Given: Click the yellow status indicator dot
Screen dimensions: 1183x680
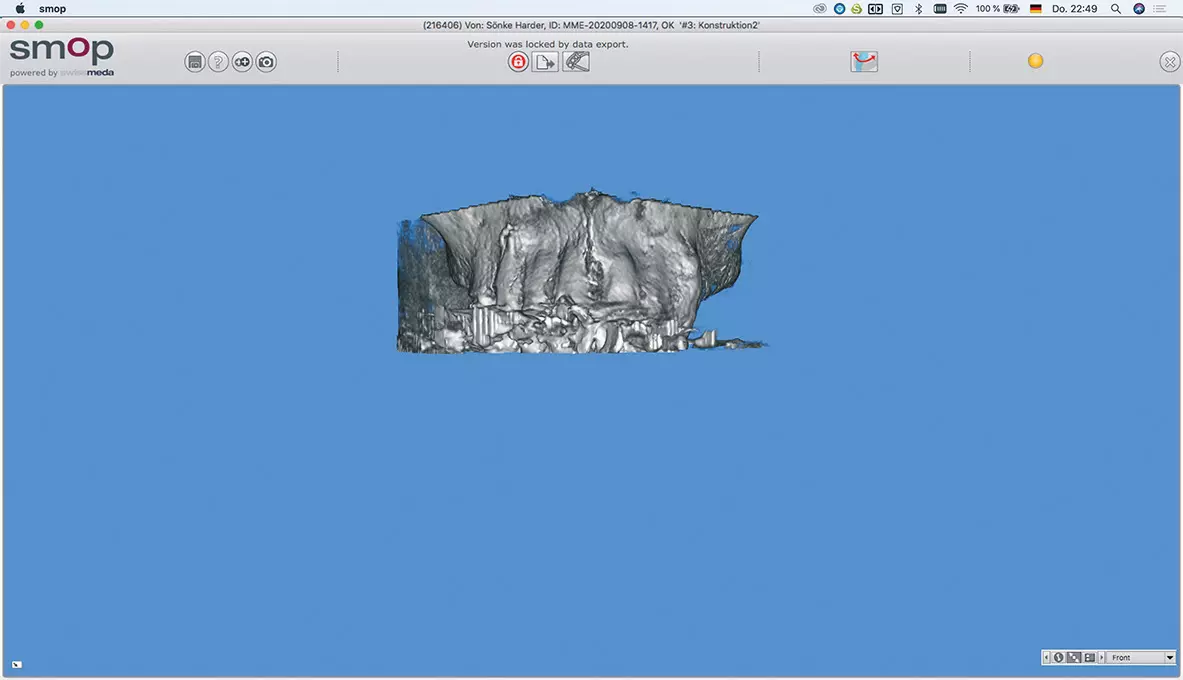Looking at the screenshot, I should (1035, 61).
